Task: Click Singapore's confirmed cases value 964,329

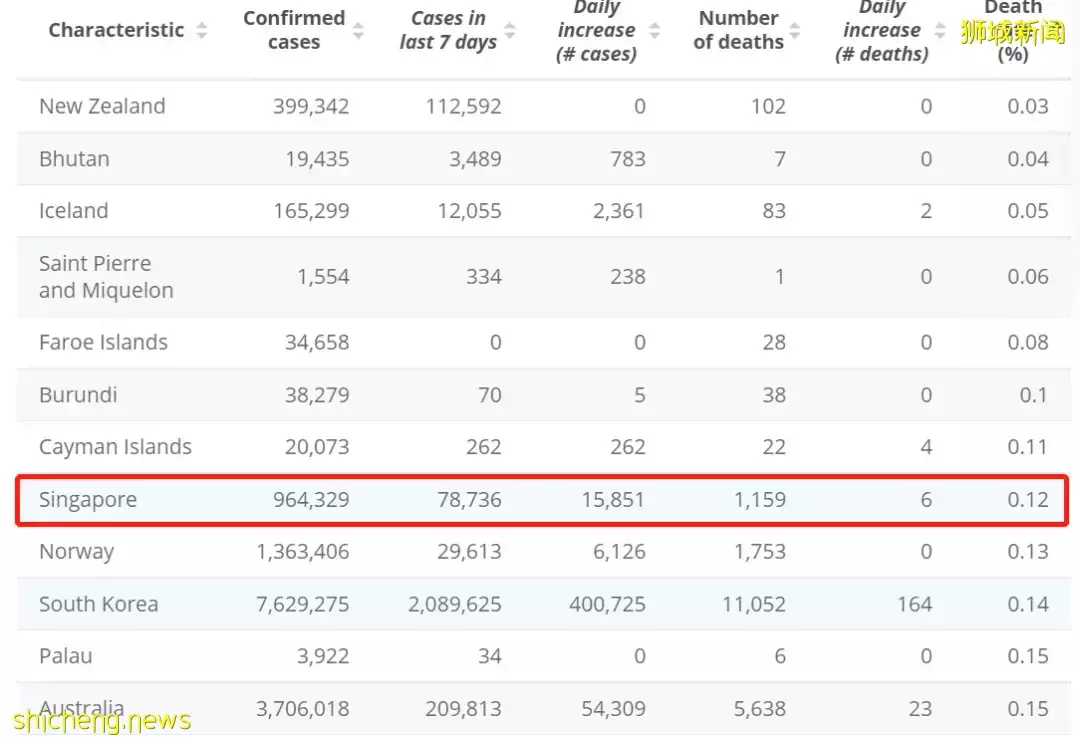Action: [x=311, y=499]
